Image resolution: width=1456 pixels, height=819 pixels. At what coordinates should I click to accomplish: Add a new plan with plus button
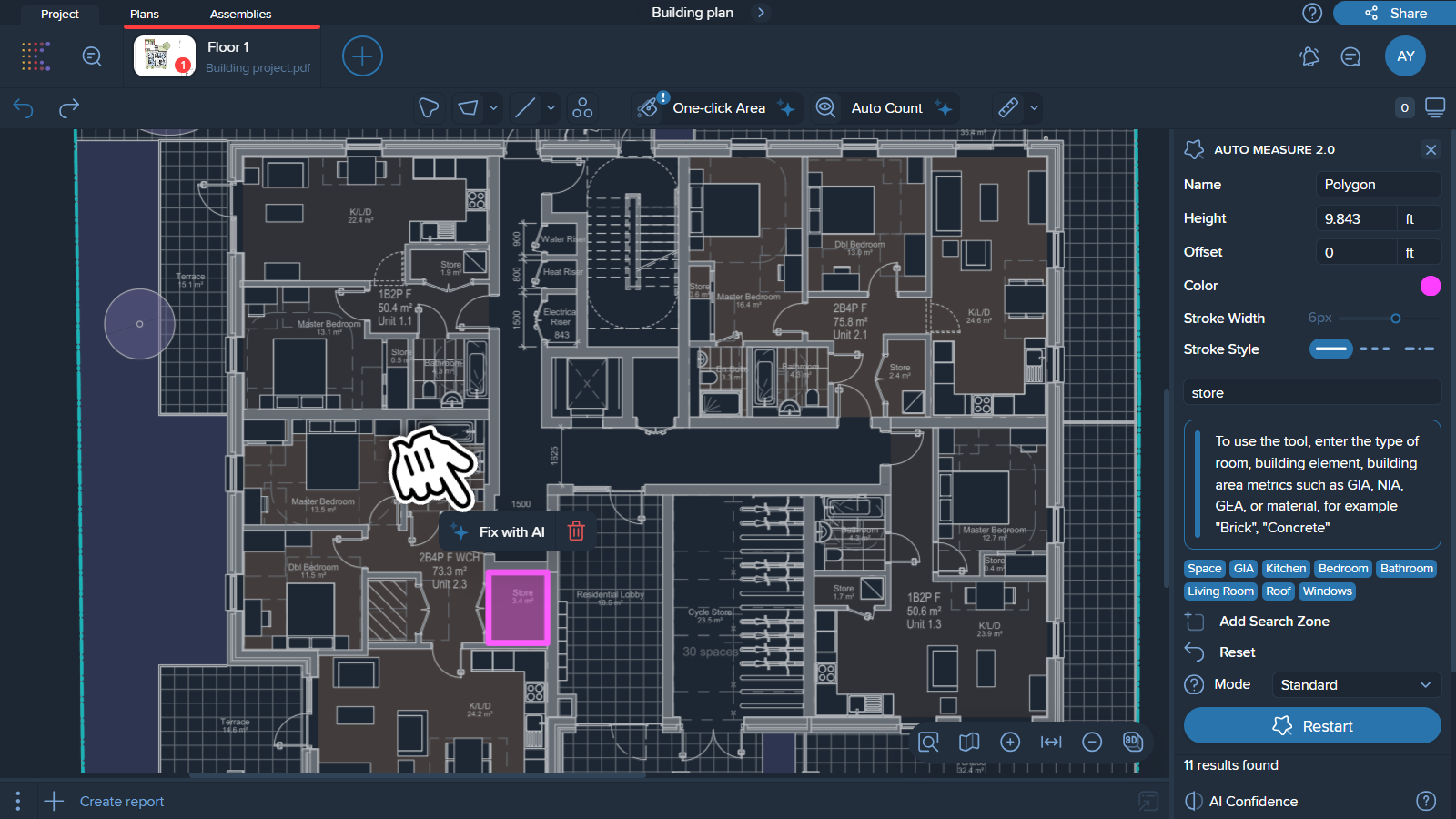(362, 56)
